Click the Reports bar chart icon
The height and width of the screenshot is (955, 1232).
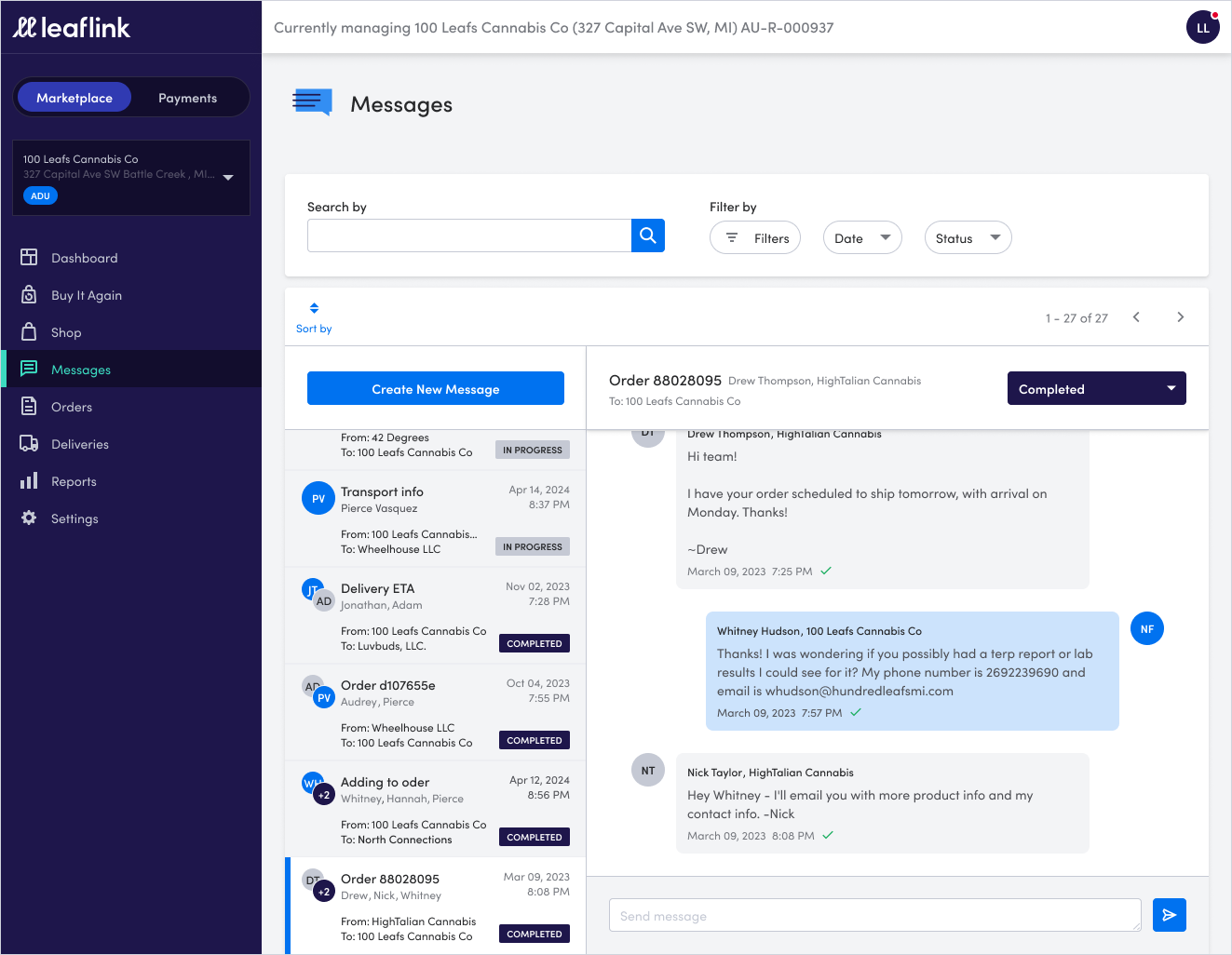tap(29, 480)
